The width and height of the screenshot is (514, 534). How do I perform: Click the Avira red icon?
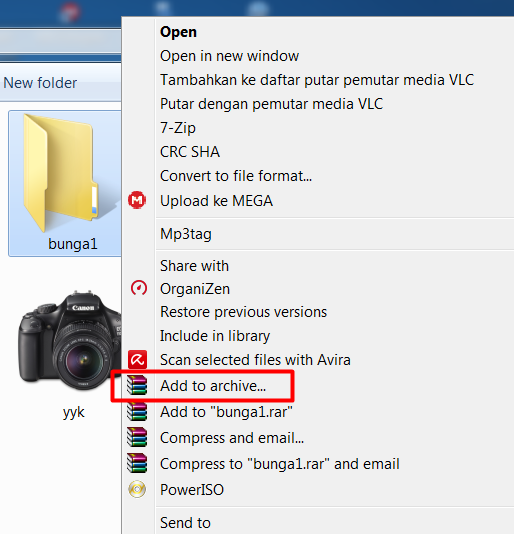coord(137,360)
